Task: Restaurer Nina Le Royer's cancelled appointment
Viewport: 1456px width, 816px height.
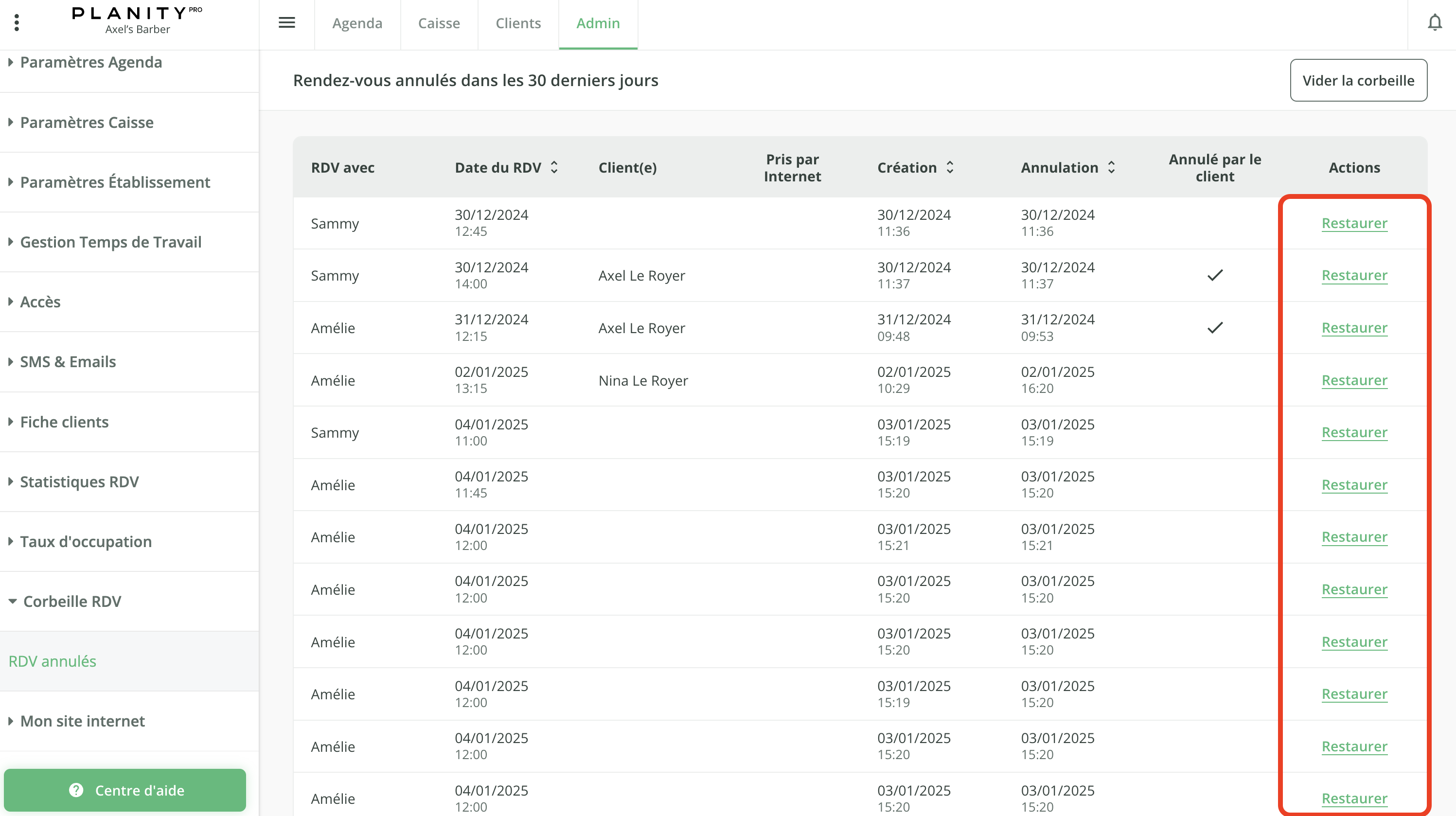Action: tap(1354, 380)
